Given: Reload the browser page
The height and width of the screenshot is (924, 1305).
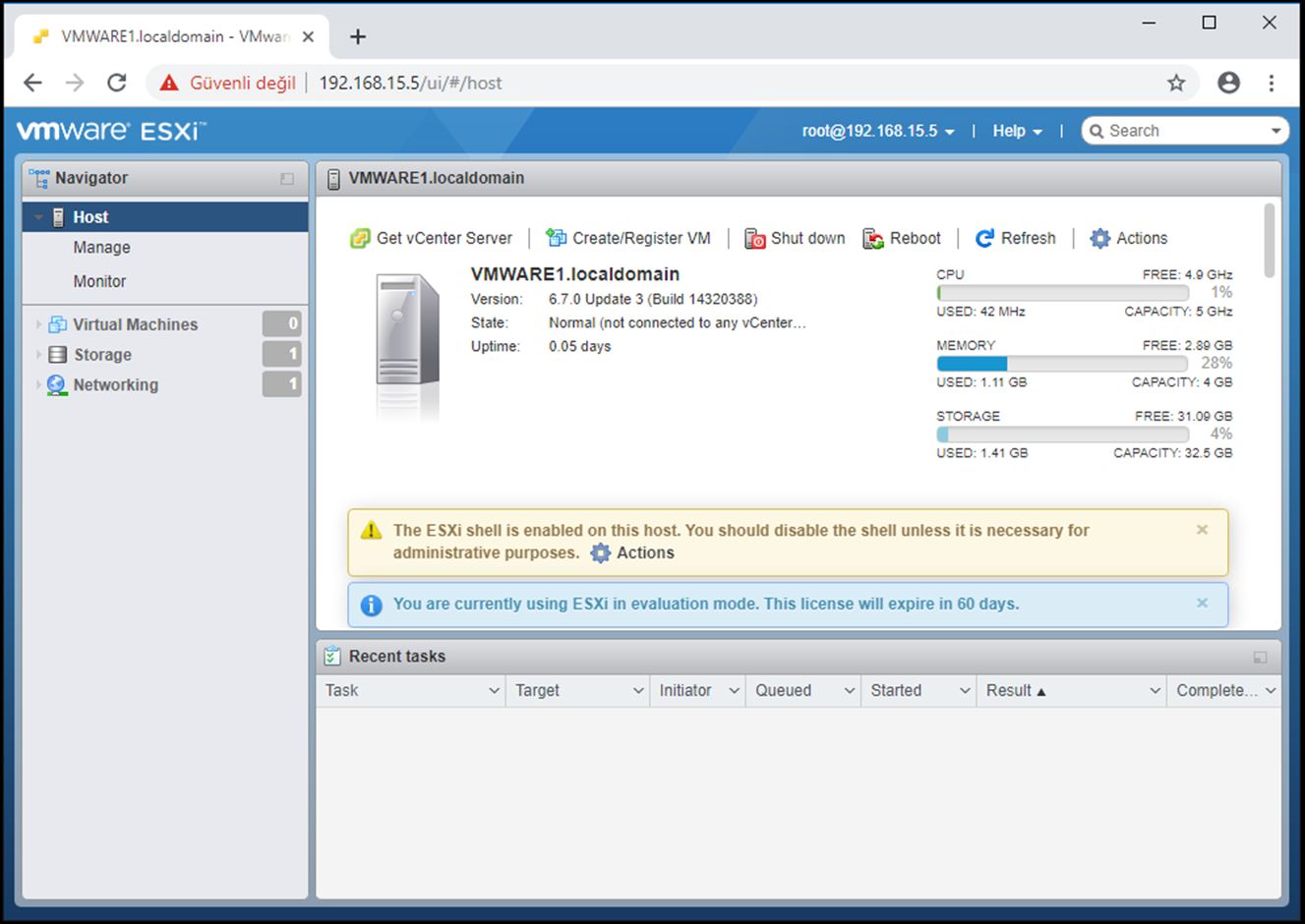Looking at the screenshot, I should tap(117, 83).
